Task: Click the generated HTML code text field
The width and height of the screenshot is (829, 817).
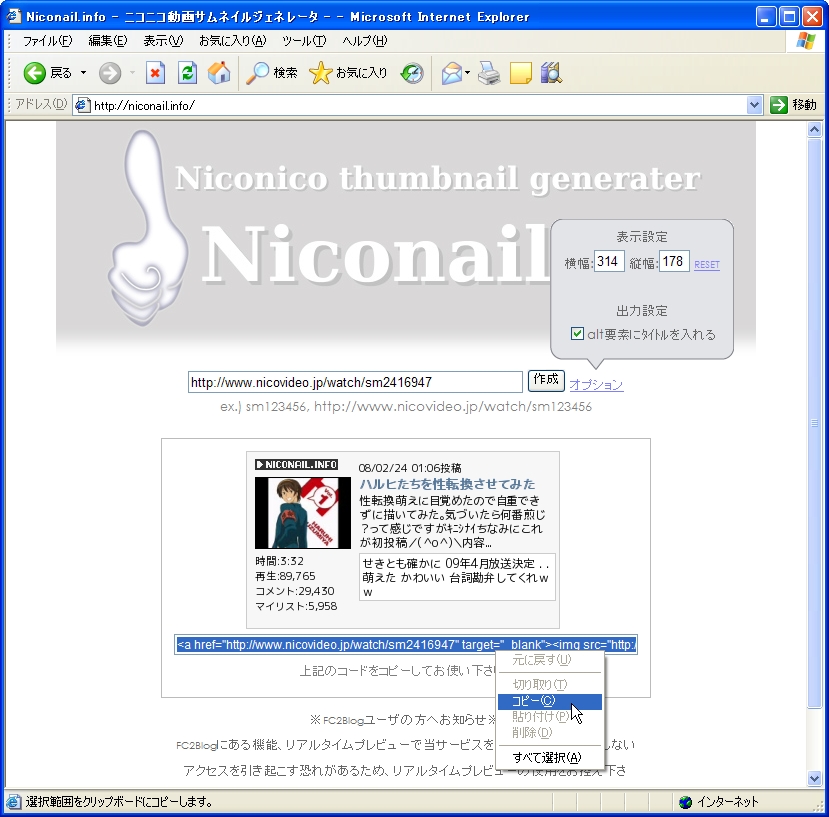Action: click(406, 645)
